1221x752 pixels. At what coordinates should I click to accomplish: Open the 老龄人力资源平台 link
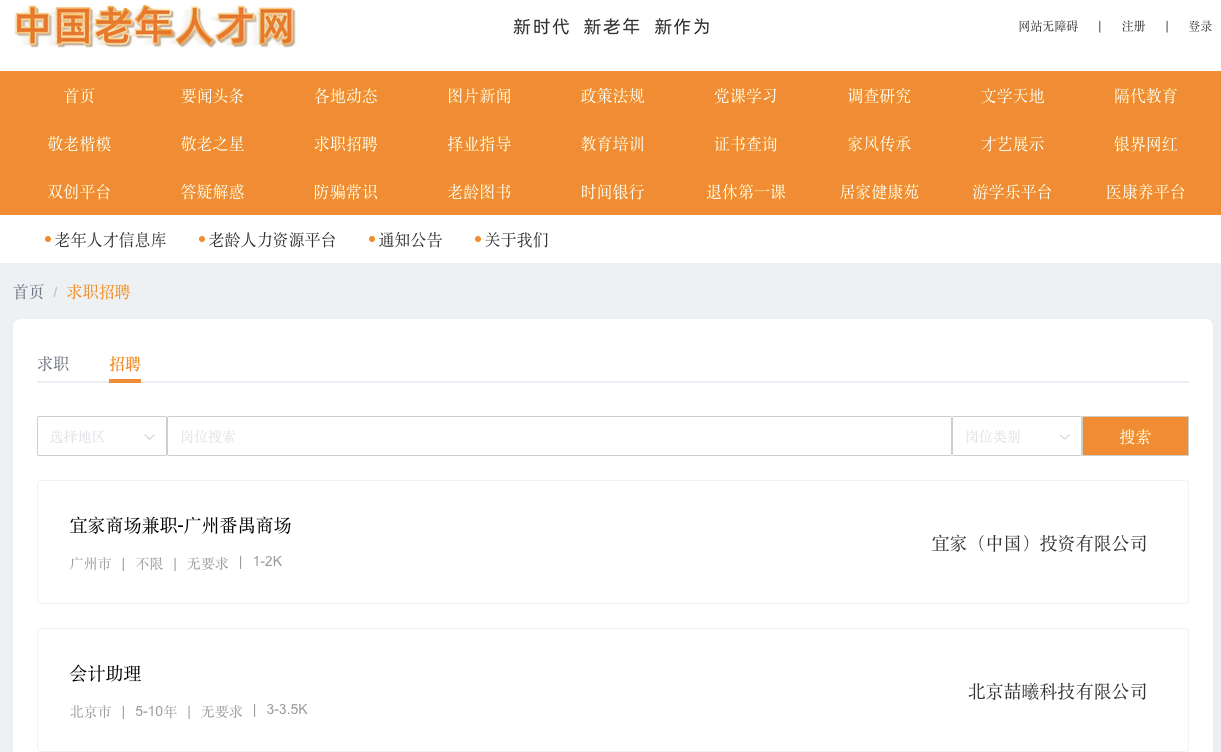(x=272, y=240)
